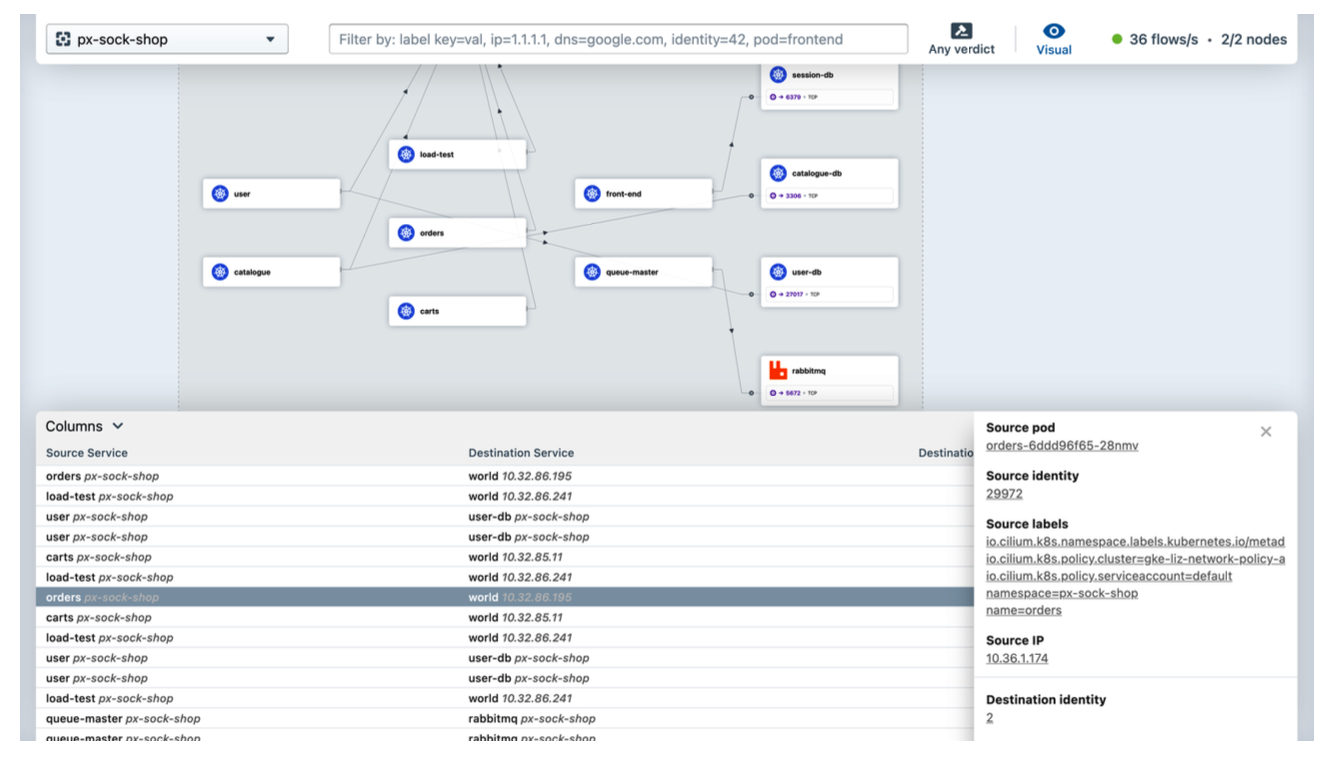This screenshot has height=764, width=1330.
Task: Click the Kubernetes icon on catalogue-db card
Action: [x=778, y=173]
